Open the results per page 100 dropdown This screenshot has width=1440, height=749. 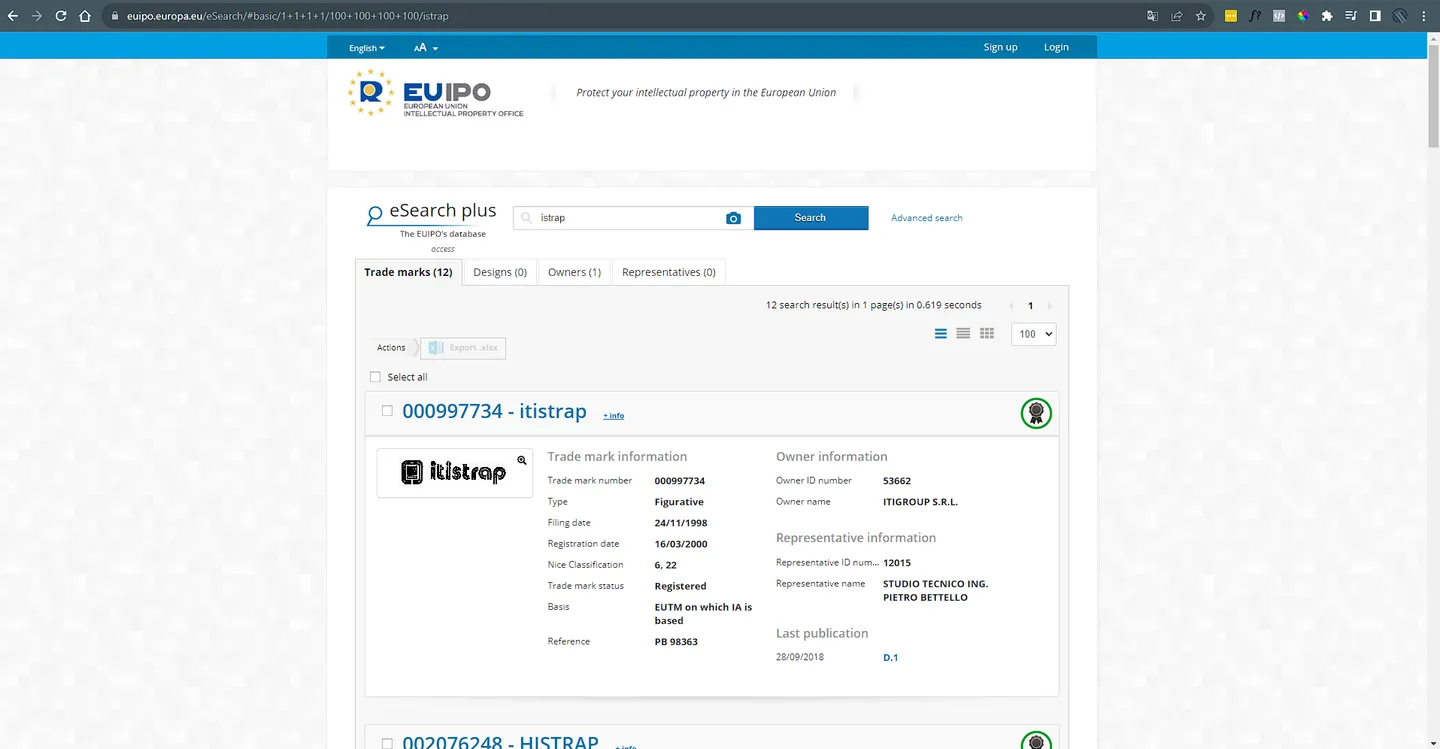[x=1034, y=334]
